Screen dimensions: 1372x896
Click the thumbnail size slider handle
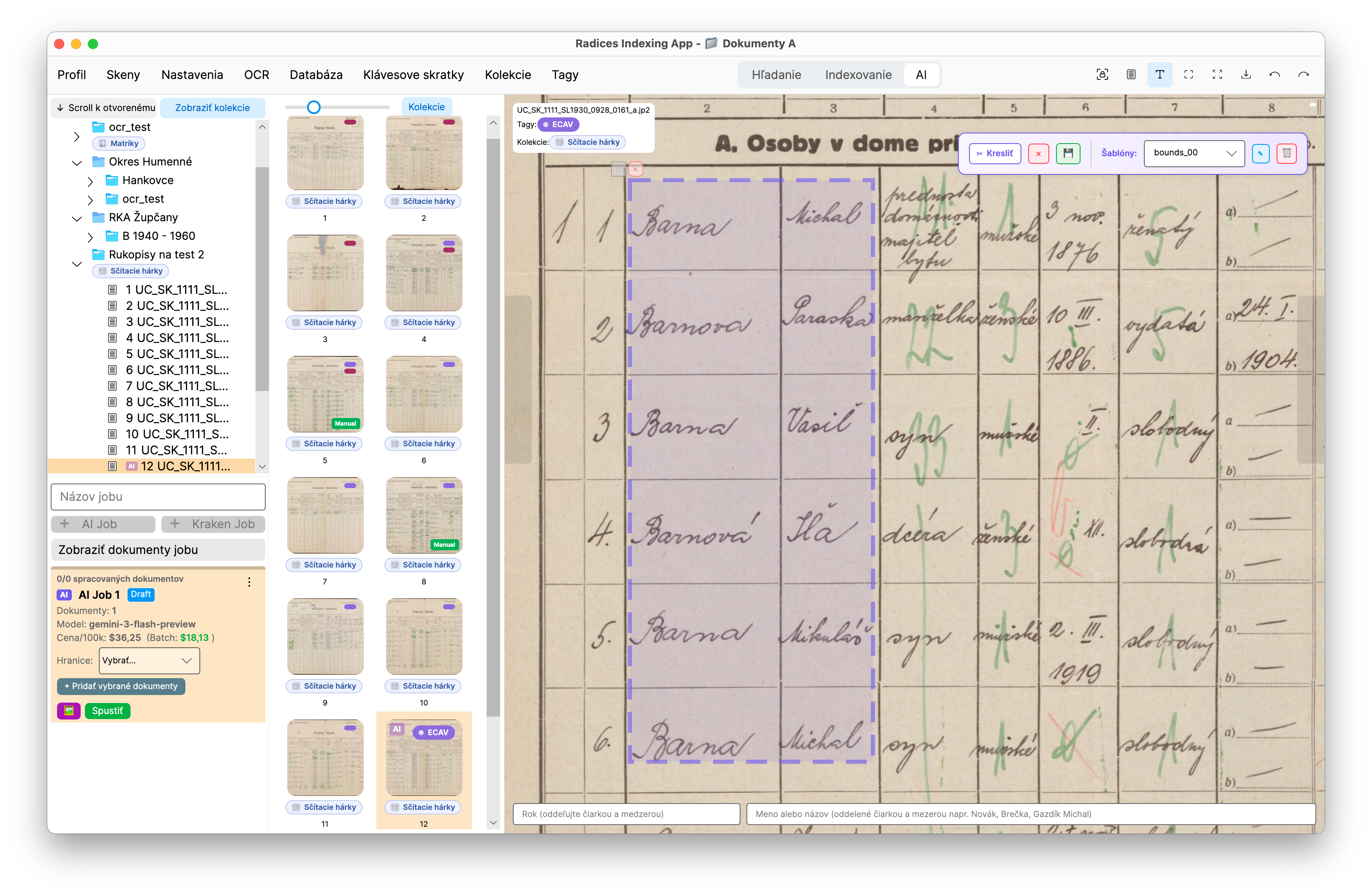313,107
